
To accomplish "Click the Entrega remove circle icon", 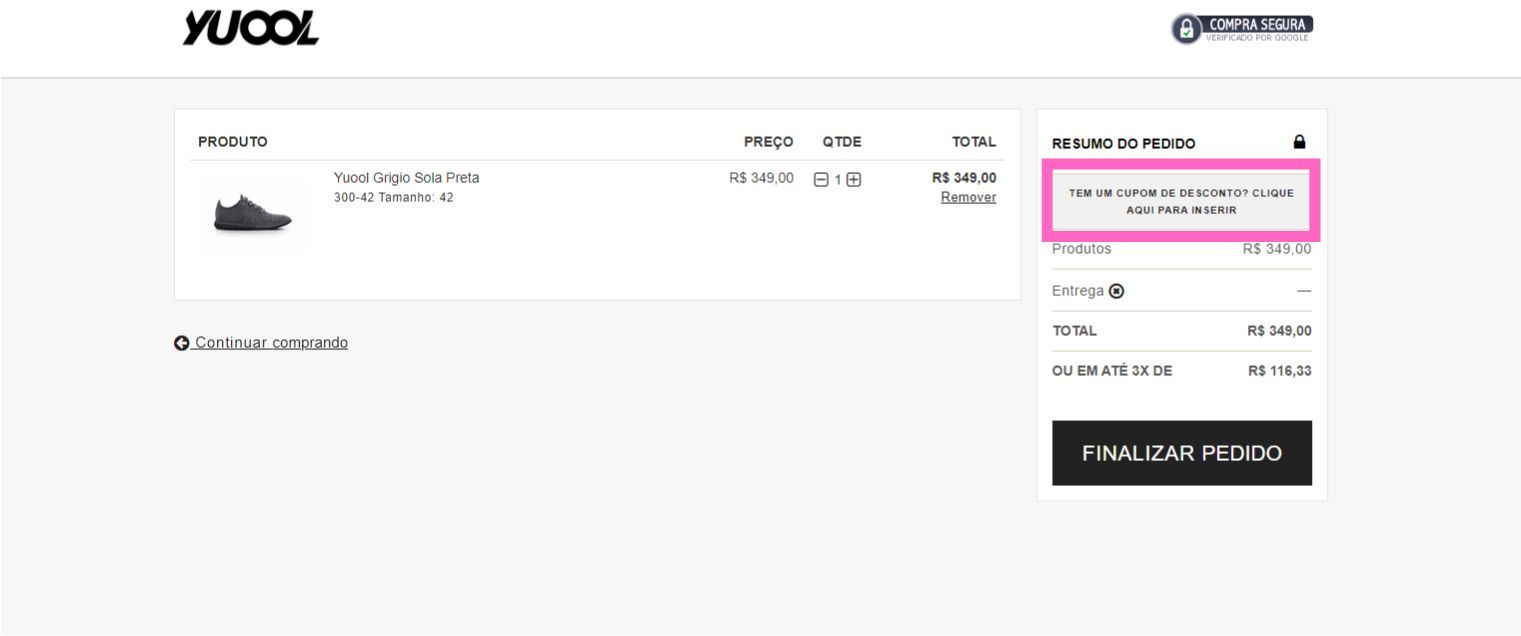I will (1117, 291).
